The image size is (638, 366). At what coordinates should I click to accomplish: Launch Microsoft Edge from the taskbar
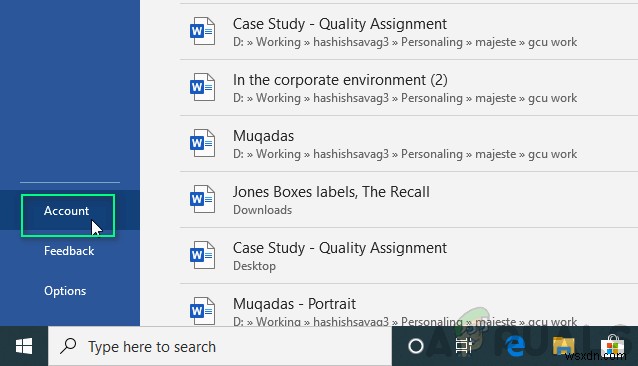click(515, 346)
